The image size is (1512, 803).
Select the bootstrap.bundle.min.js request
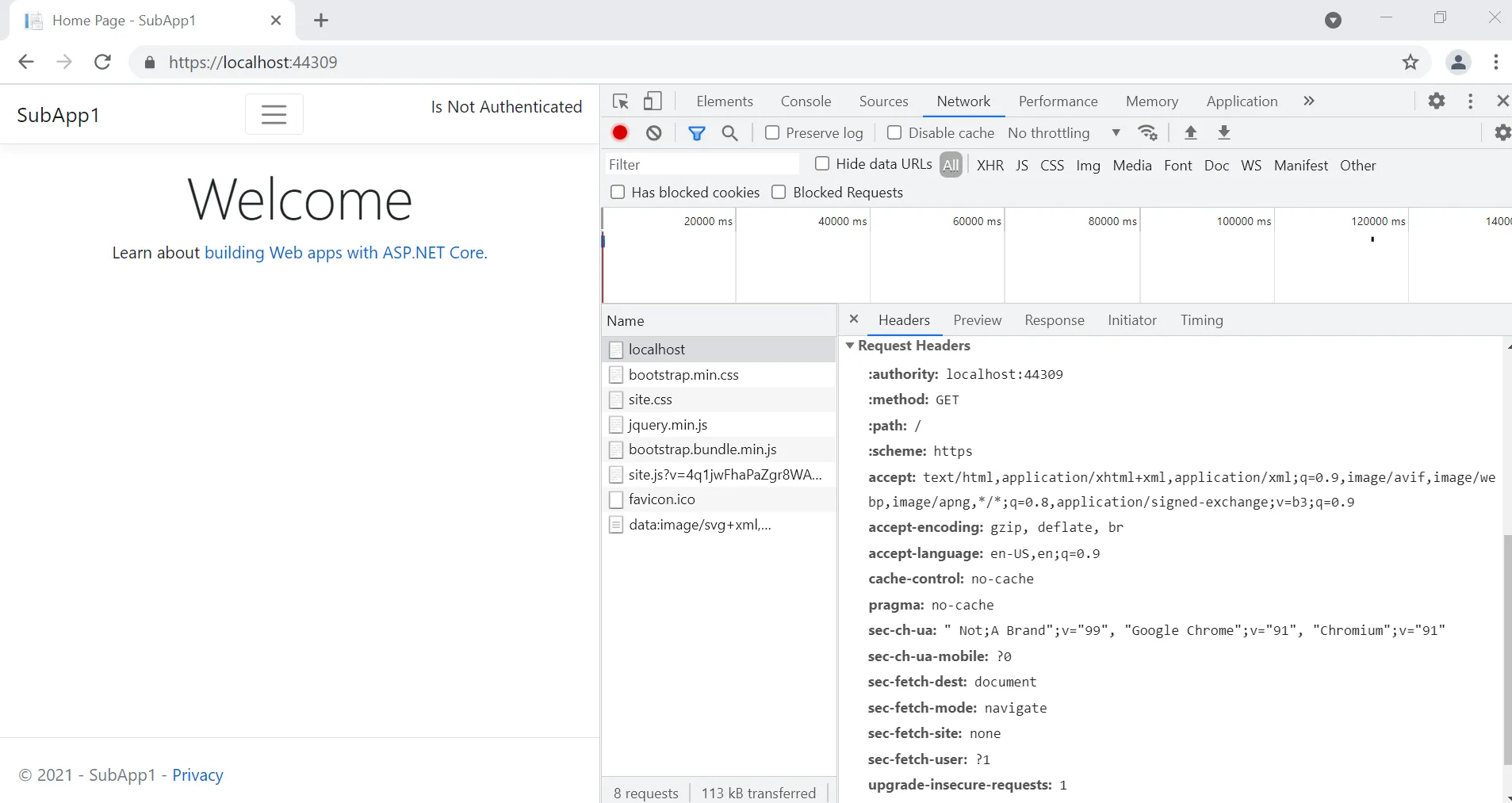click(718, 449)
